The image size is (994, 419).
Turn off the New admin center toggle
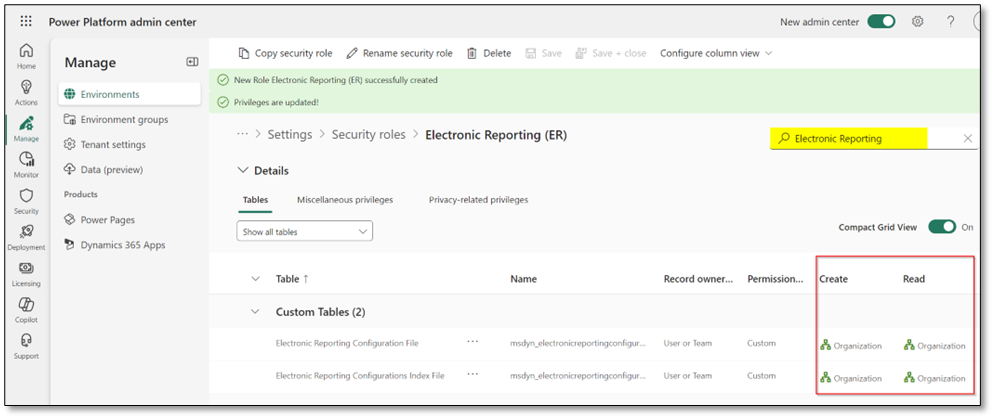(x=881, y=22)
